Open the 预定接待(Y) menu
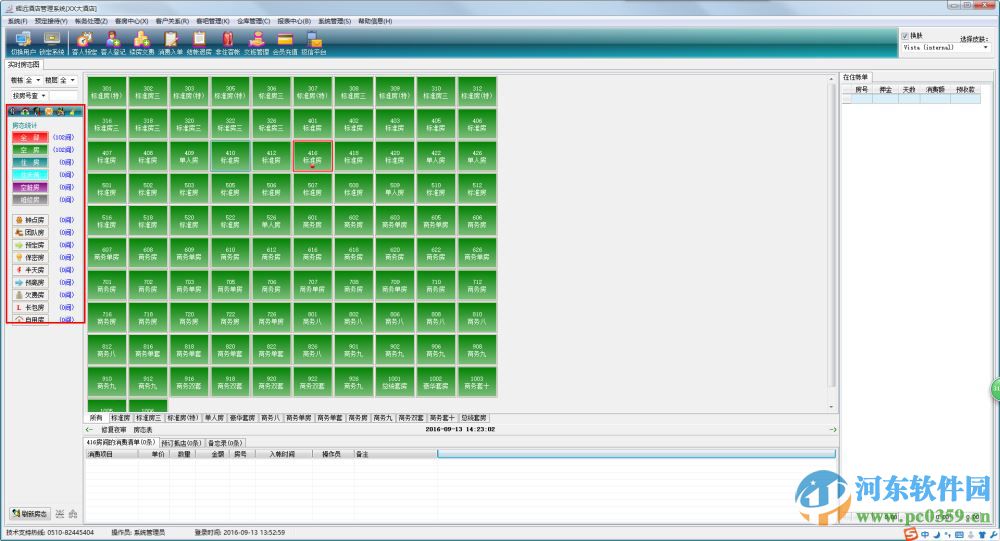 (51, 21)
